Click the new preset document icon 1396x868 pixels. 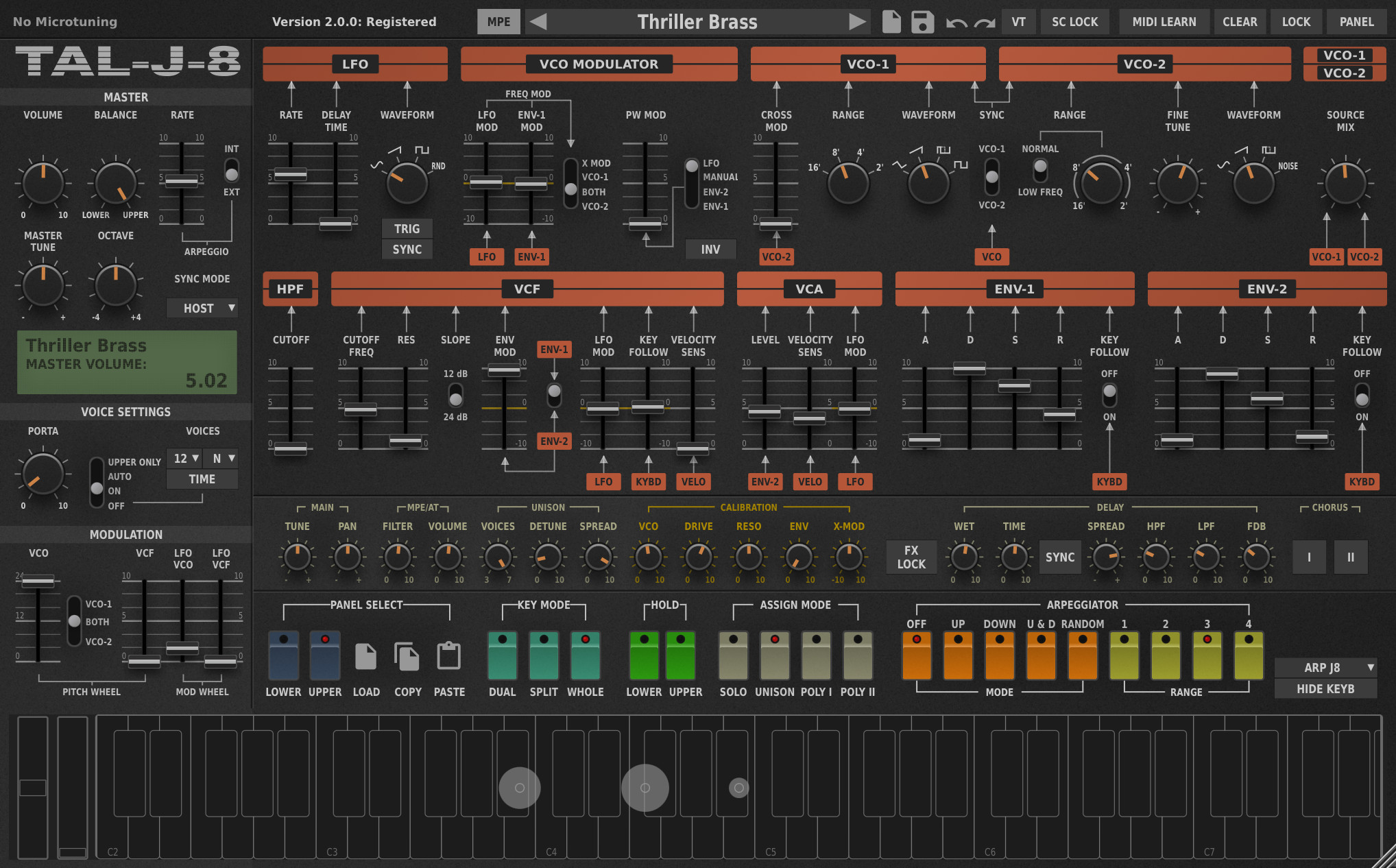(x=891, y=22)
